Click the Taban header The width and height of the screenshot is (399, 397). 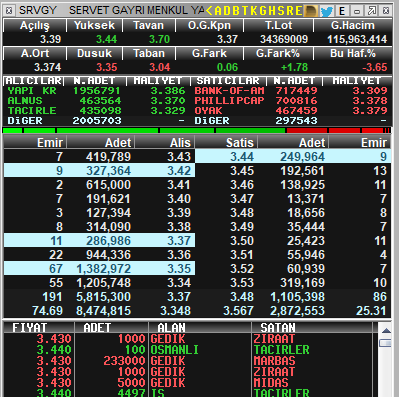pos(149,53)
